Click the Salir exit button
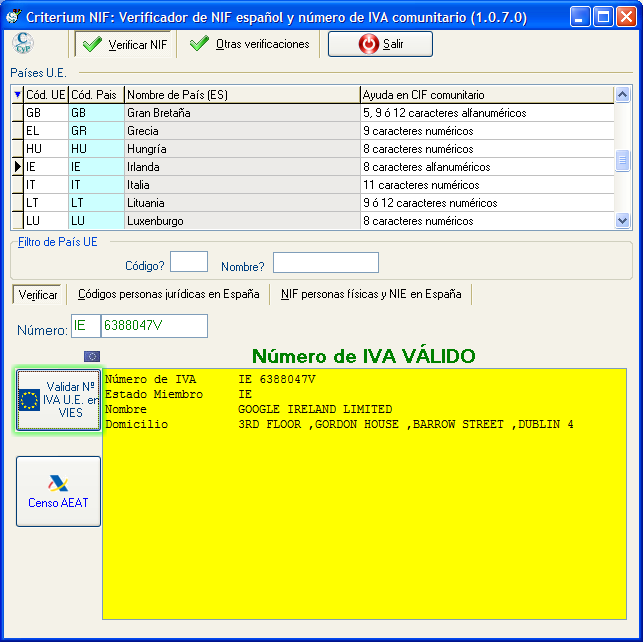 click(380, 44)
